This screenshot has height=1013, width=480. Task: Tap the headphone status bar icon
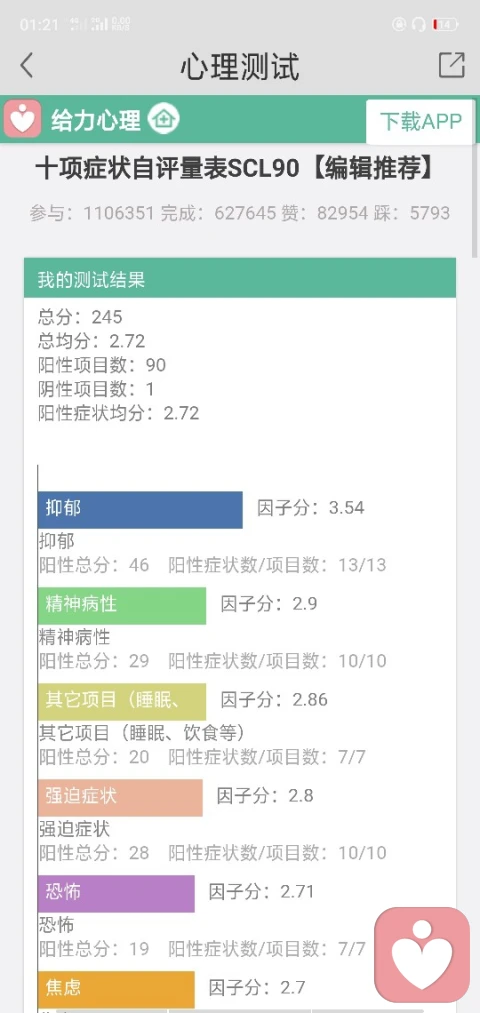point(418,25)
